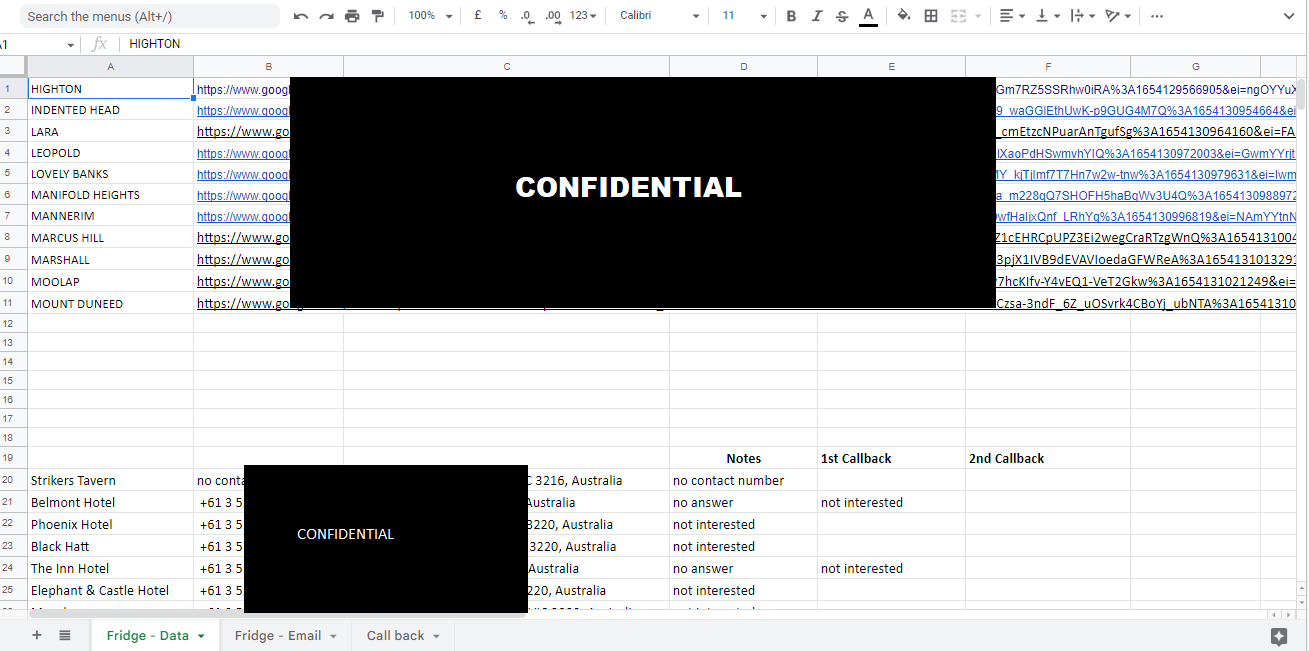Image resolution: width=1309 pixels, height=651 pixels.
Task: Select the Phoenix Hotel cell
Action: tap(111, 524)
